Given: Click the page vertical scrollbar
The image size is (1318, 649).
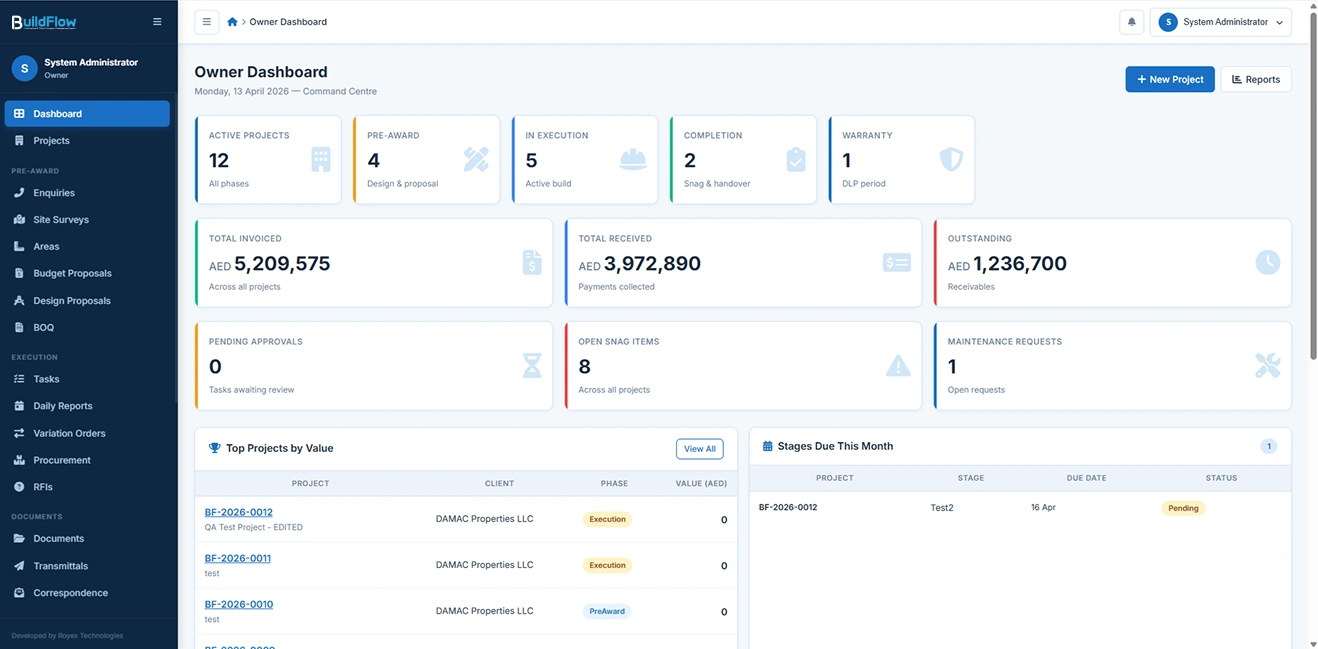Looking at the screenshot, I should [1311, 200].
